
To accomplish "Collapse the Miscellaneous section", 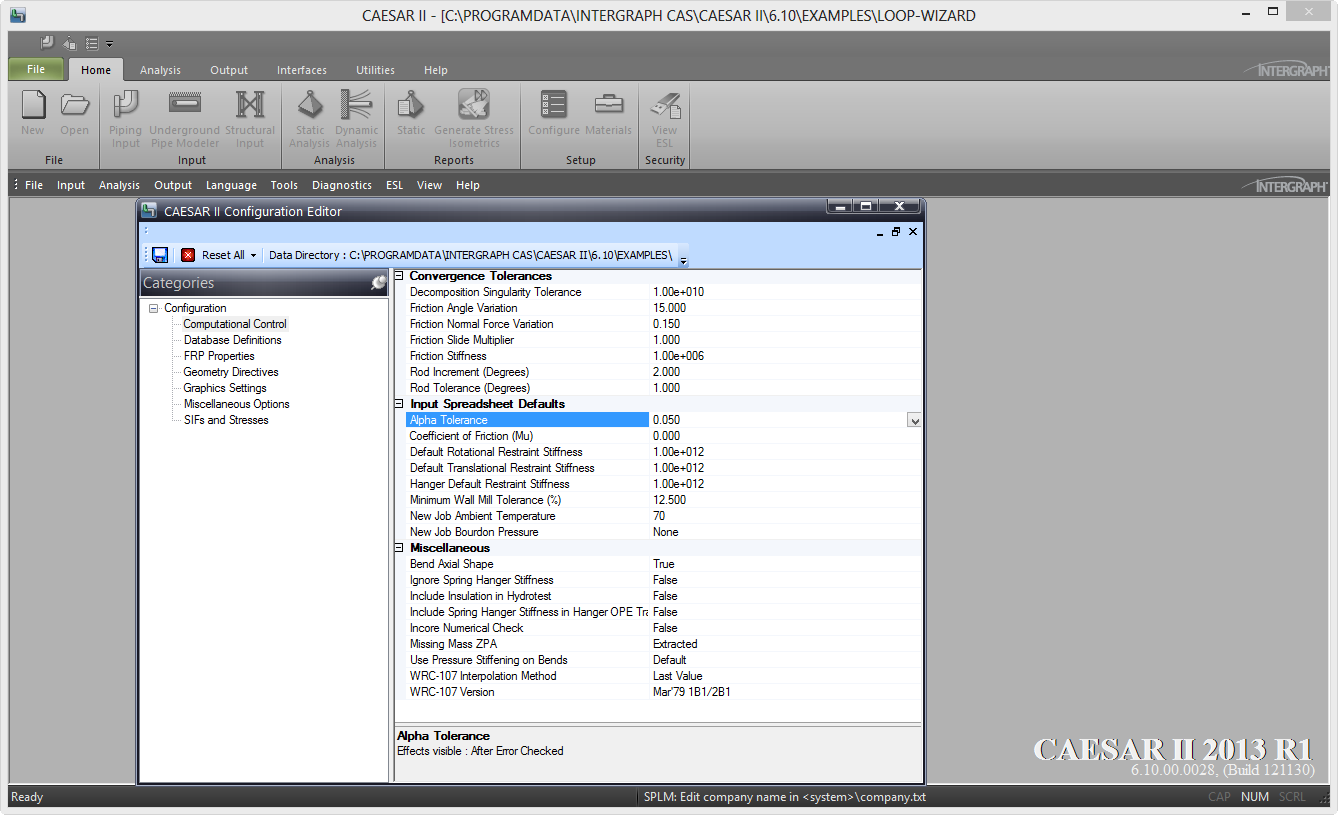I will [399, 548].
